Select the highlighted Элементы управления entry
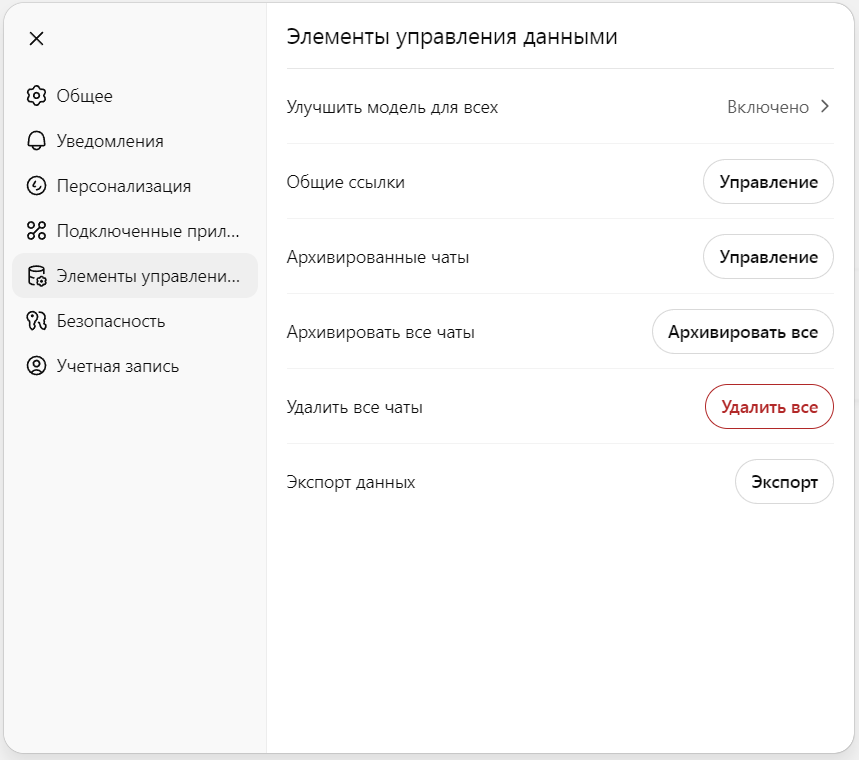 135,276
